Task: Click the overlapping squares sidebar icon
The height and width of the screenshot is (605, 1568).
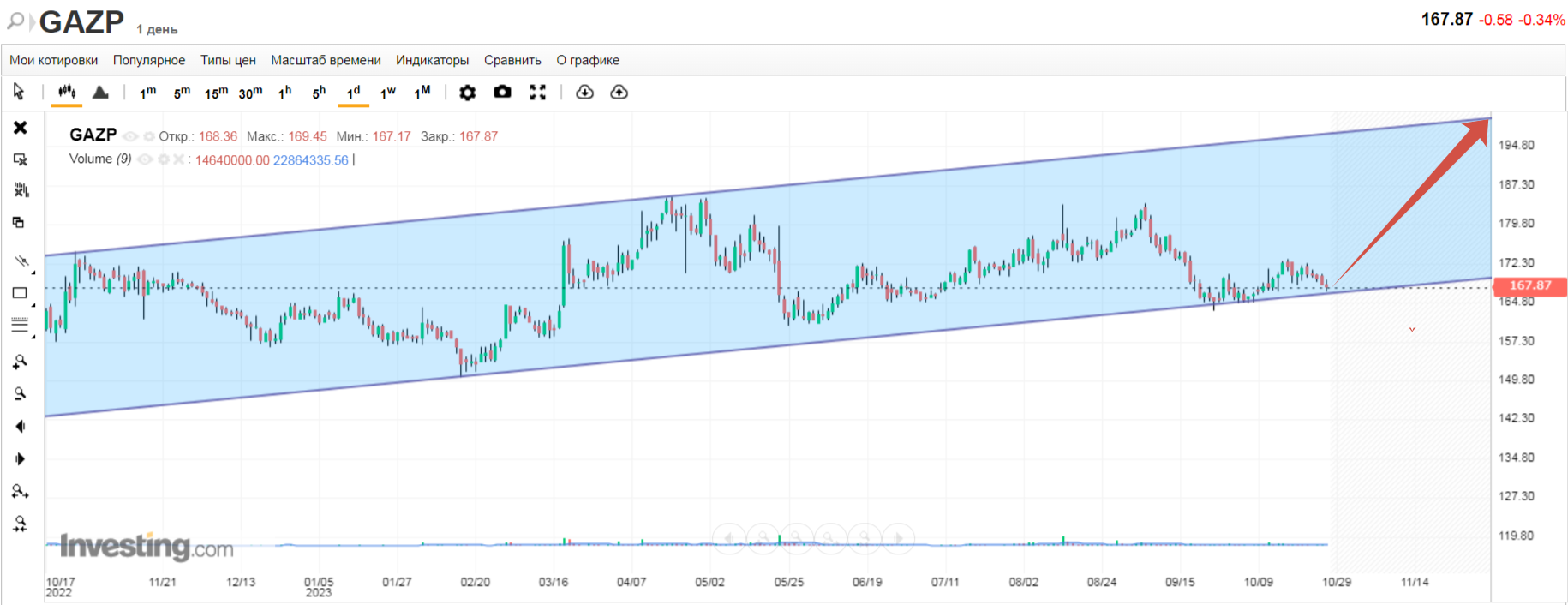Action: tap(18, 223)
